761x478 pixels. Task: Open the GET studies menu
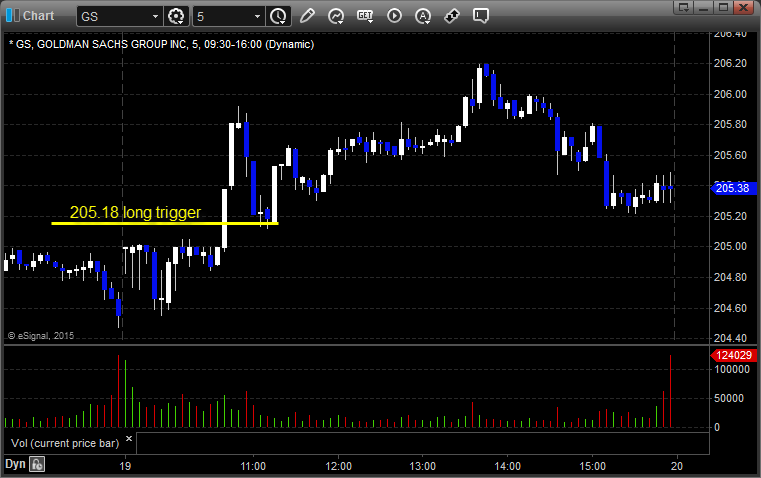point(365,16)
